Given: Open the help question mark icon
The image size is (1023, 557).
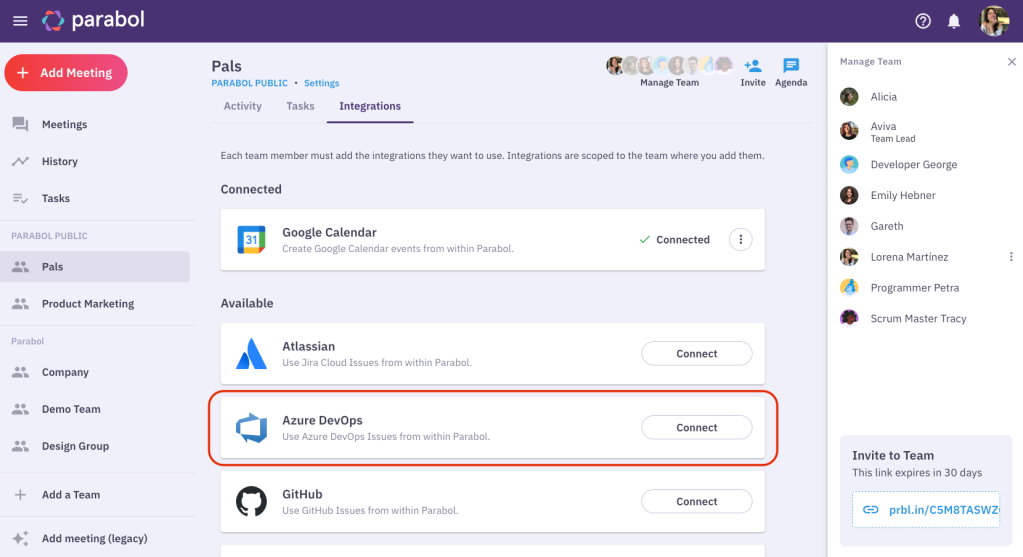Looking at the screenshot, I should [x=923, y=21].
